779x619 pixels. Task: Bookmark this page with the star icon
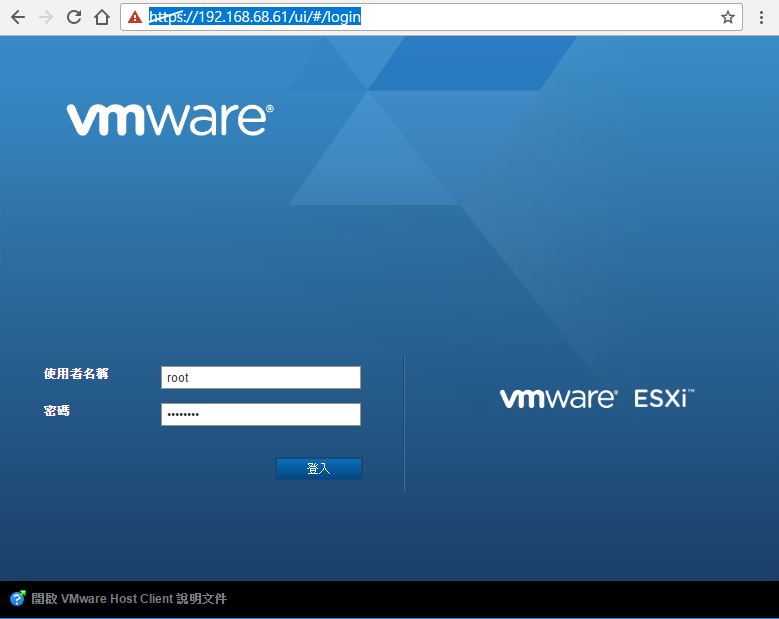(728, 17)
